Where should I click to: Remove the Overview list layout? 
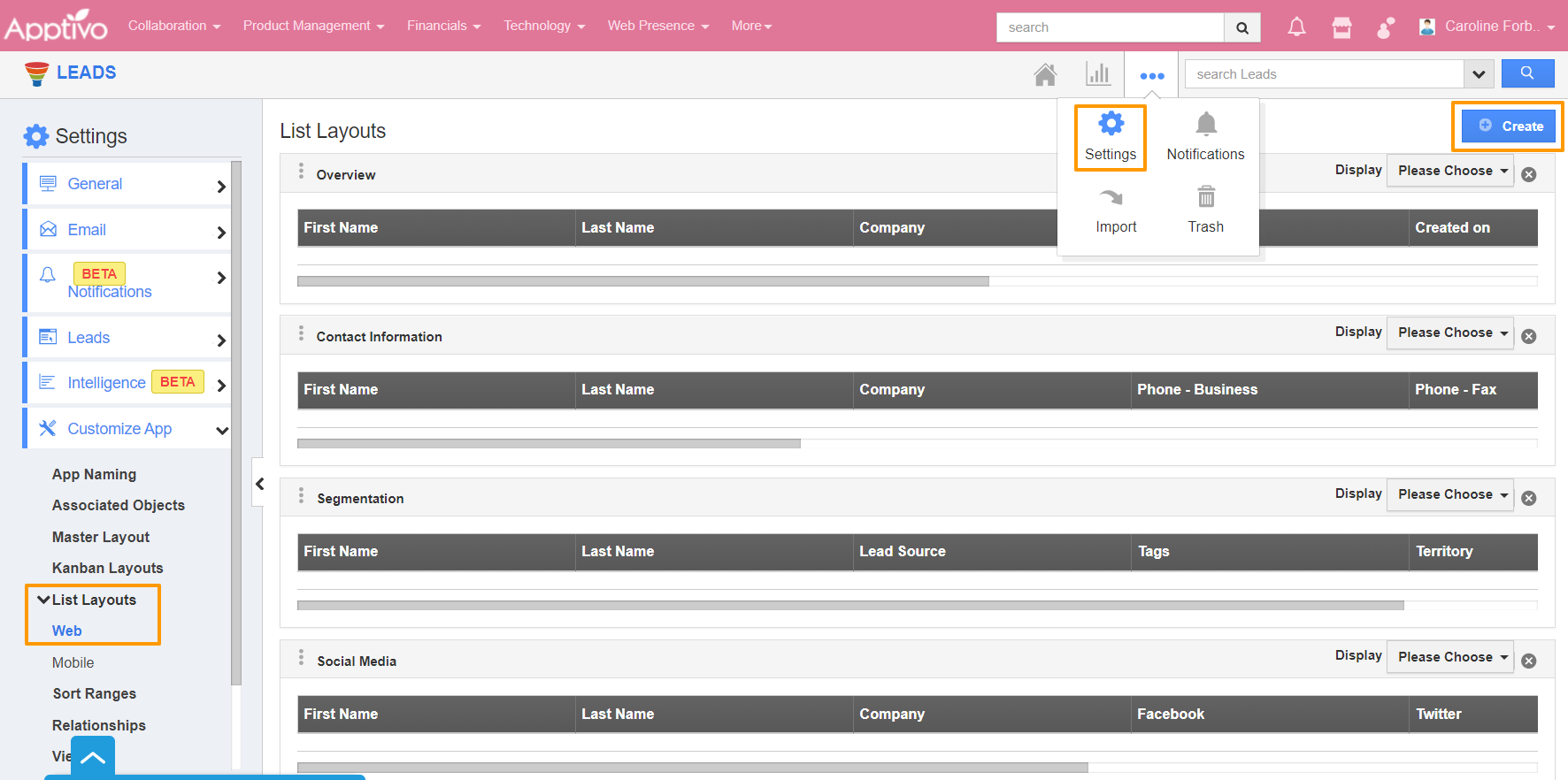point(1528,175)
